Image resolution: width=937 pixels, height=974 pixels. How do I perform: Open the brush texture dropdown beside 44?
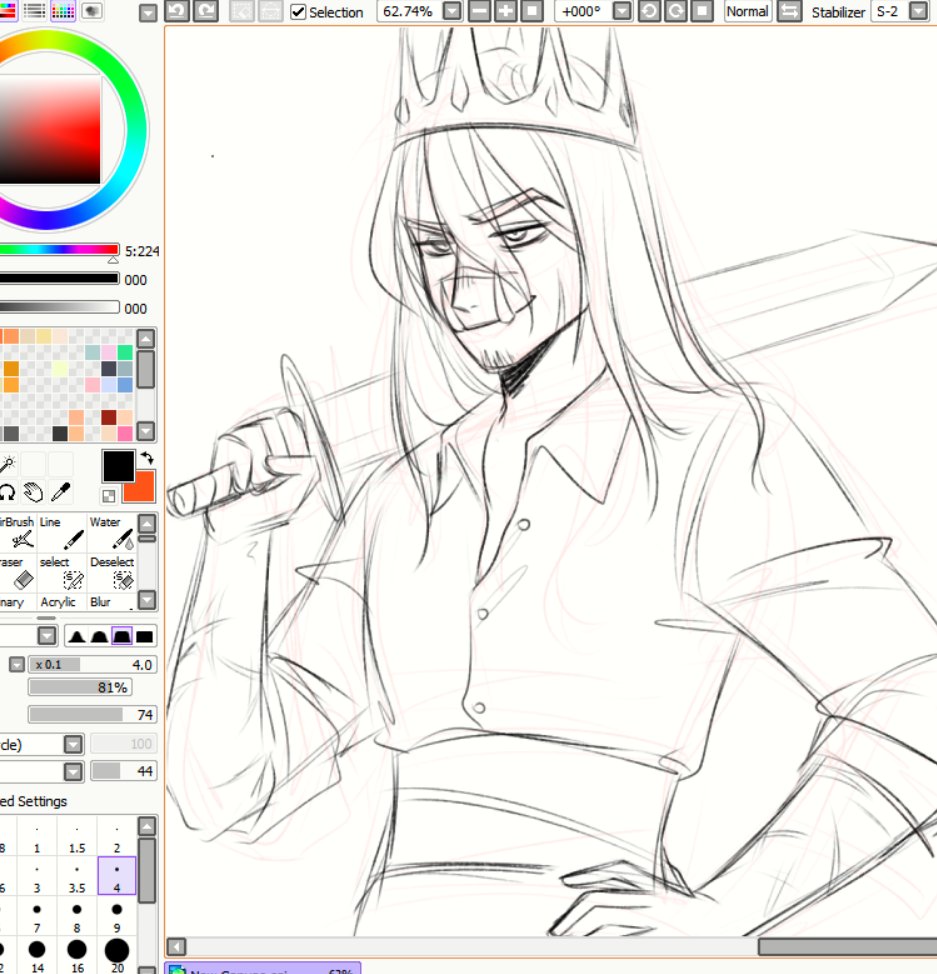click(73, 771)
